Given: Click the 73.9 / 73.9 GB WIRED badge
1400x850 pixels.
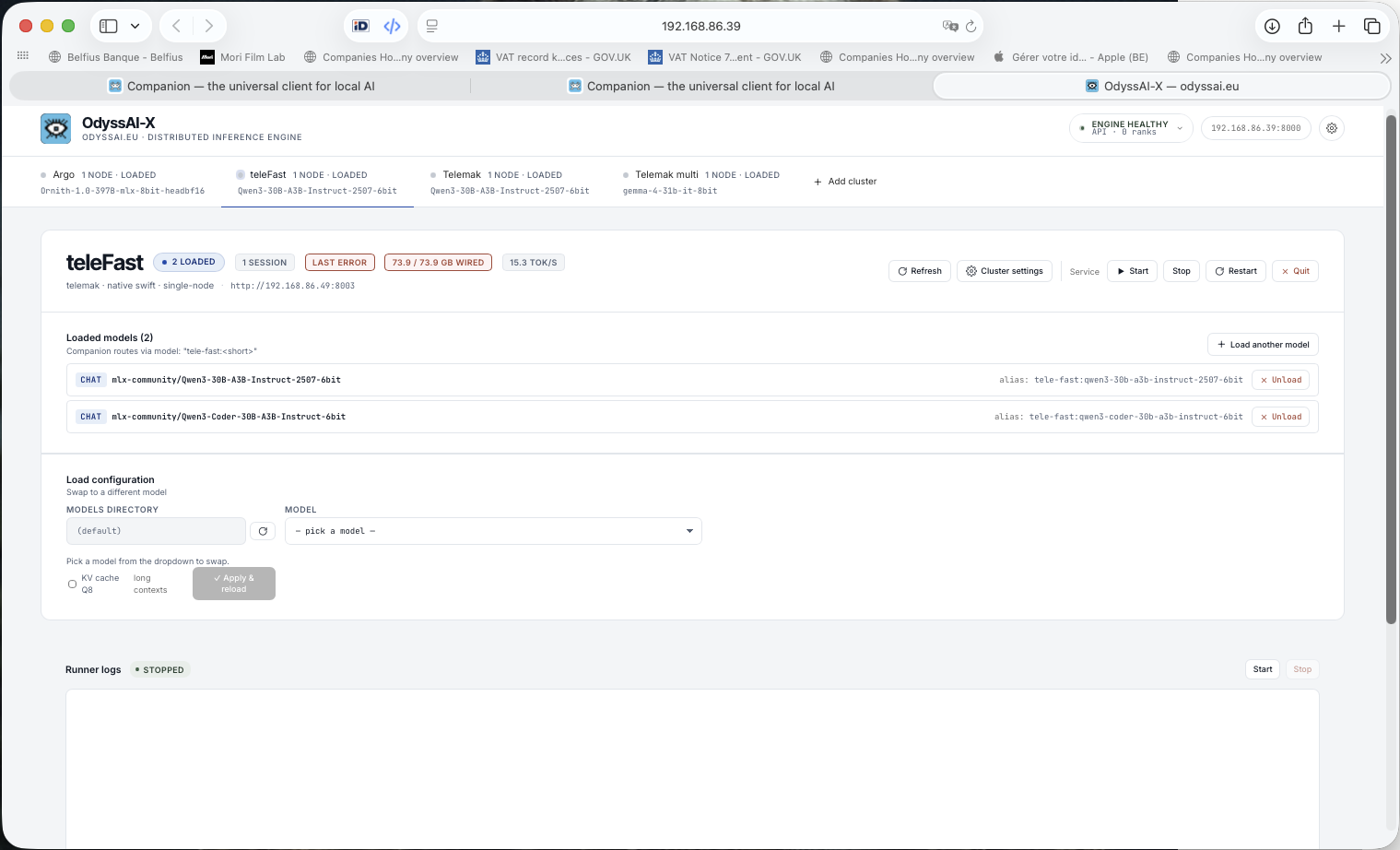Looking at the screenshot, I should [438, 263].
